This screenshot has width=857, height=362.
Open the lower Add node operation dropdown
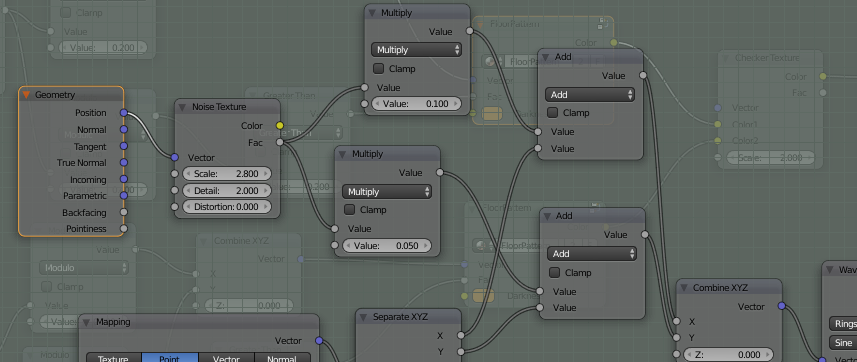click(x=592, y=254)
